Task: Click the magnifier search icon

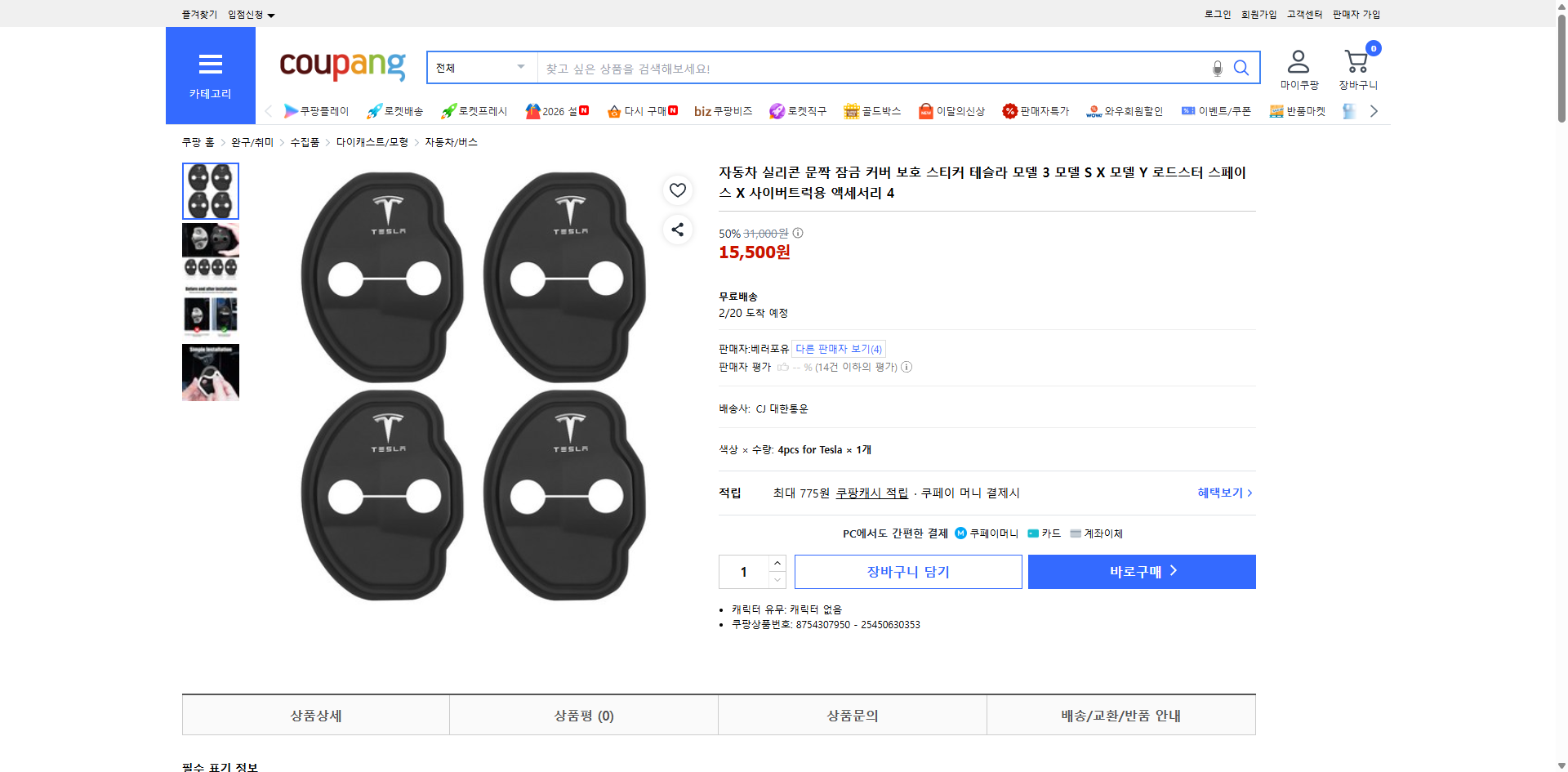Action: tap(1241, 69)
